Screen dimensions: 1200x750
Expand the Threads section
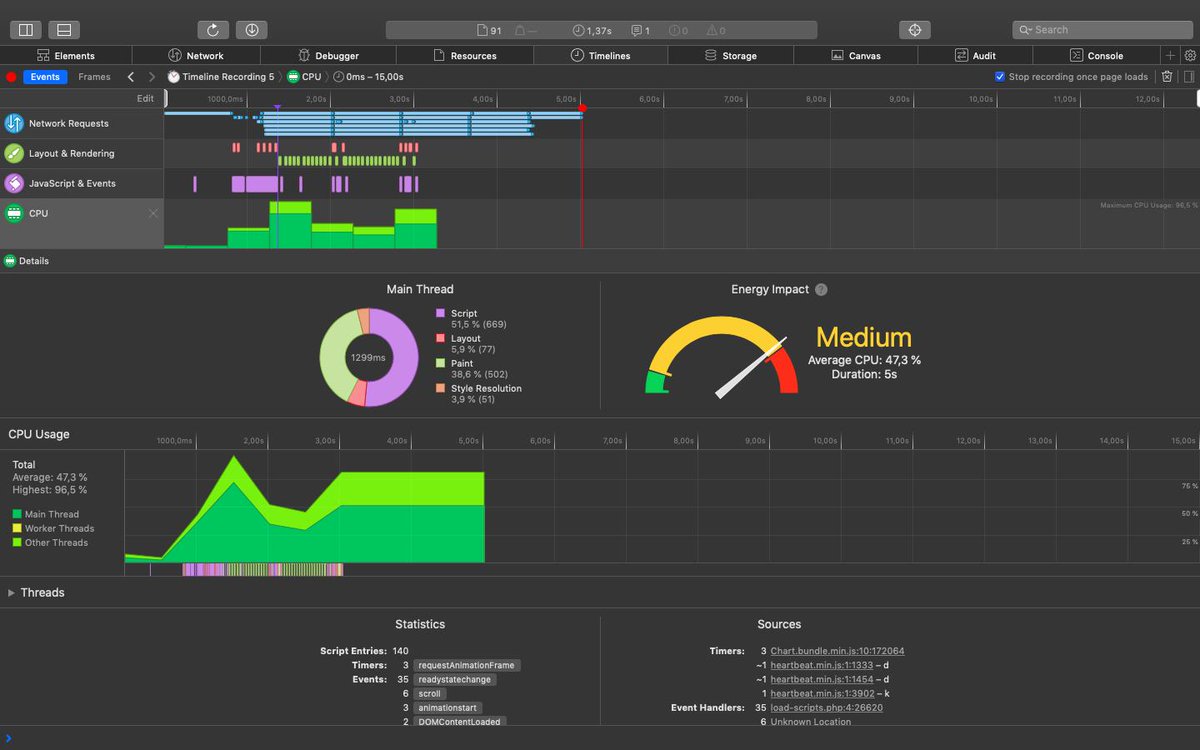pyautogui.click(x=12, y=593)
